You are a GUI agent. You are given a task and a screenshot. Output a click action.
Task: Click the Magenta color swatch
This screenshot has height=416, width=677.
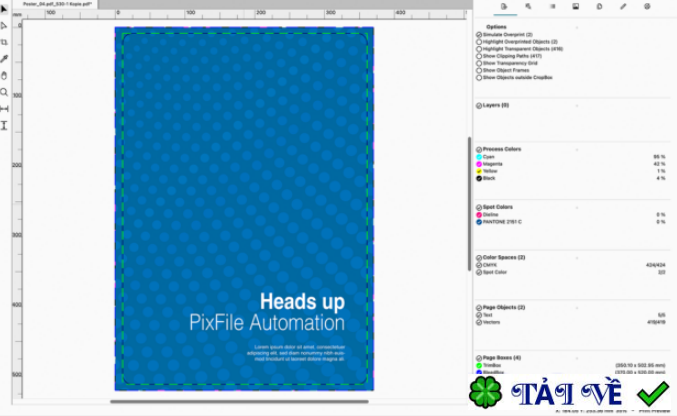point(479,164)
